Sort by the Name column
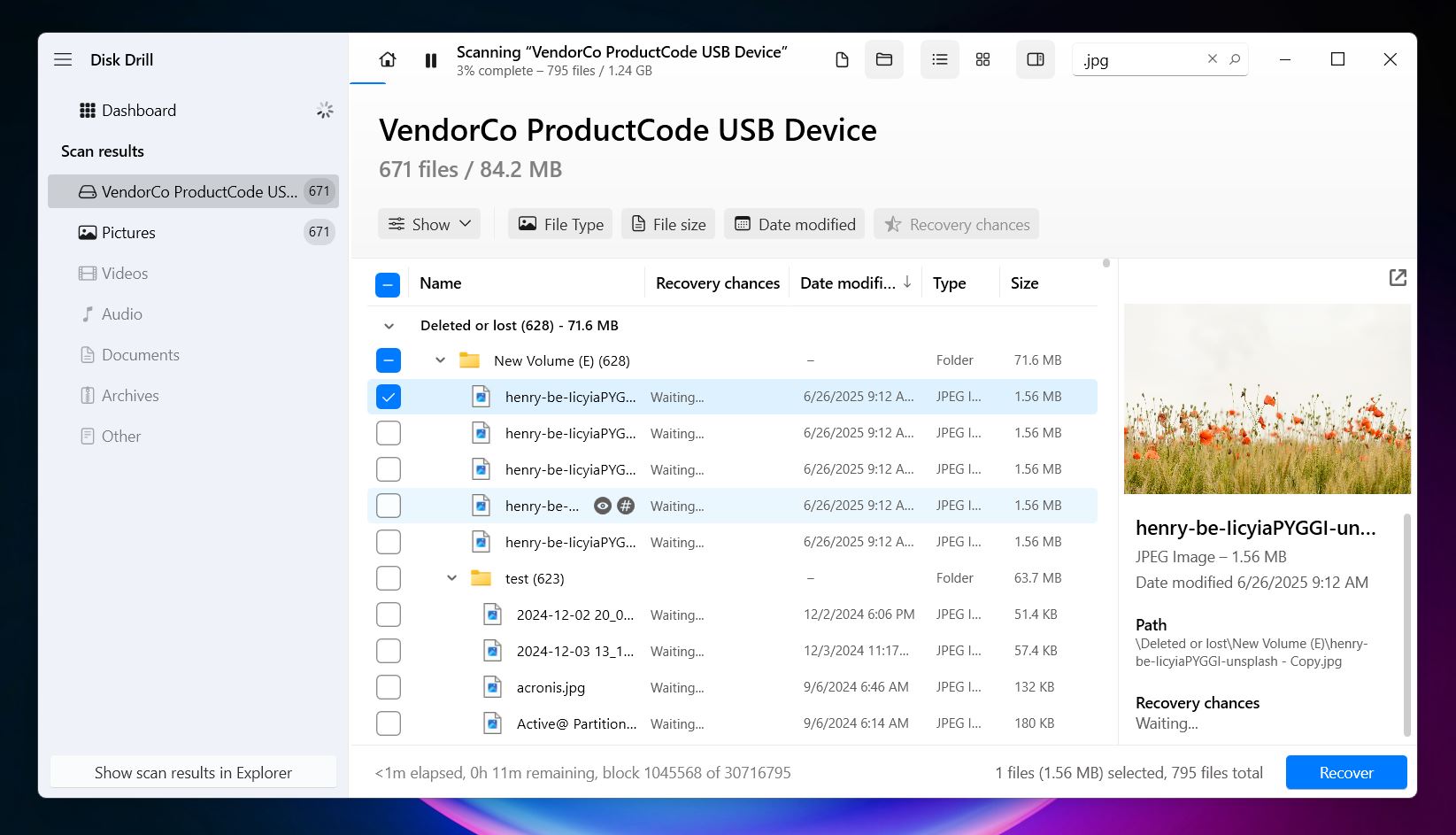Image resolution: width=1456 pixels, height=835 pixels. pos(441,283)
